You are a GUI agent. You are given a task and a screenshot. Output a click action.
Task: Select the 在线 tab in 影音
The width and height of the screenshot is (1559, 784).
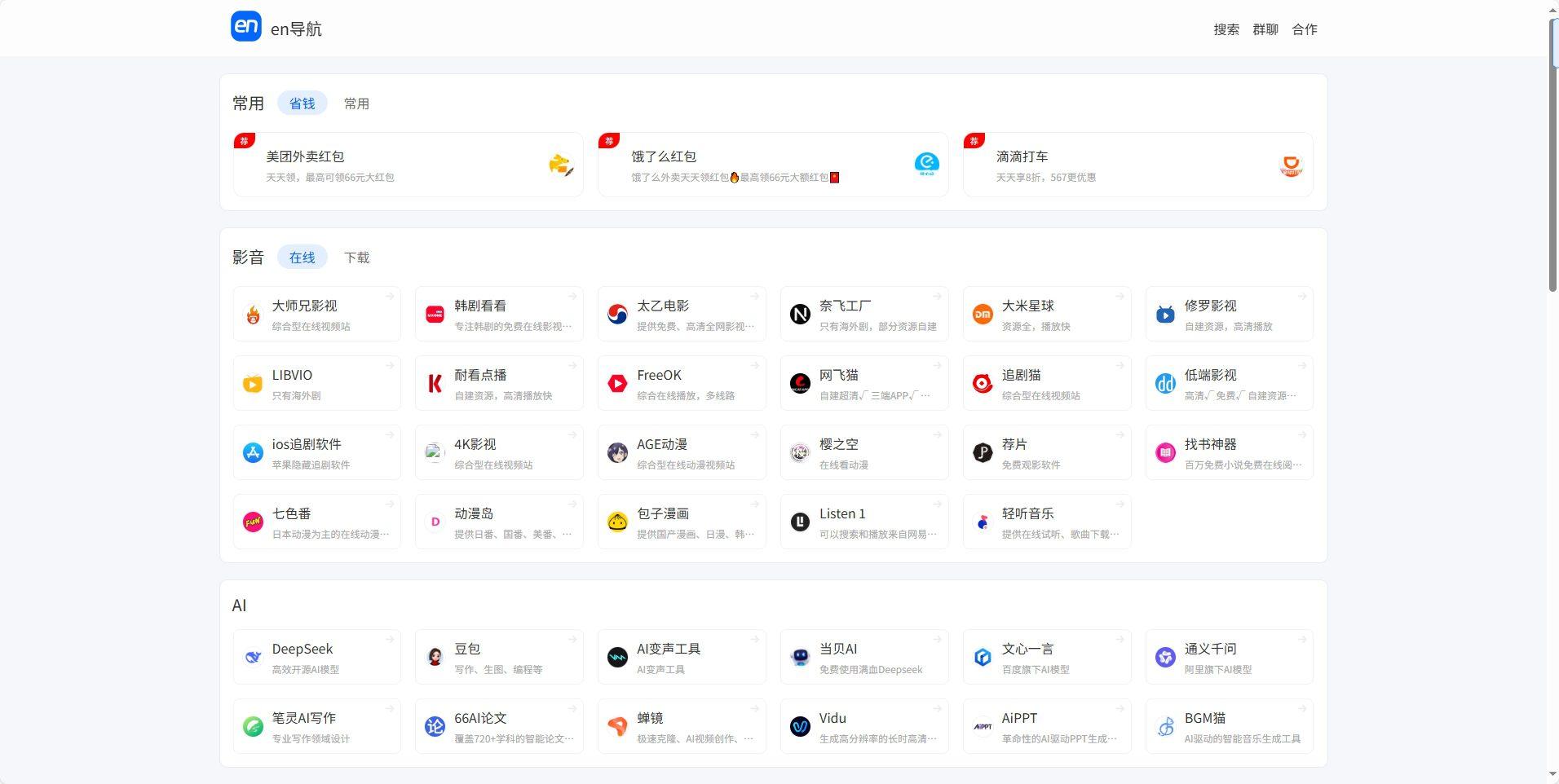click(x=302, y=258)
